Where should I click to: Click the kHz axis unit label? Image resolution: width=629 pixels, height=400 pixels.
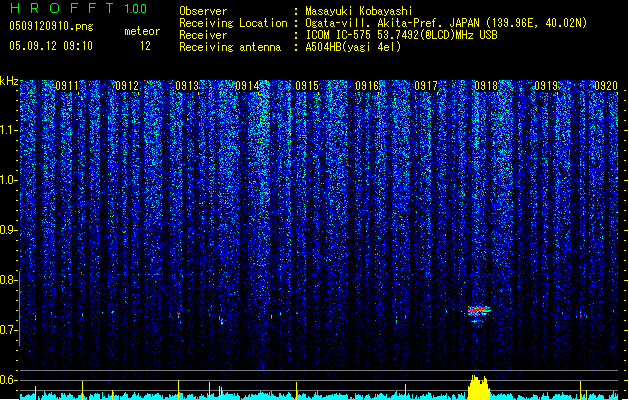coord(9,81)
